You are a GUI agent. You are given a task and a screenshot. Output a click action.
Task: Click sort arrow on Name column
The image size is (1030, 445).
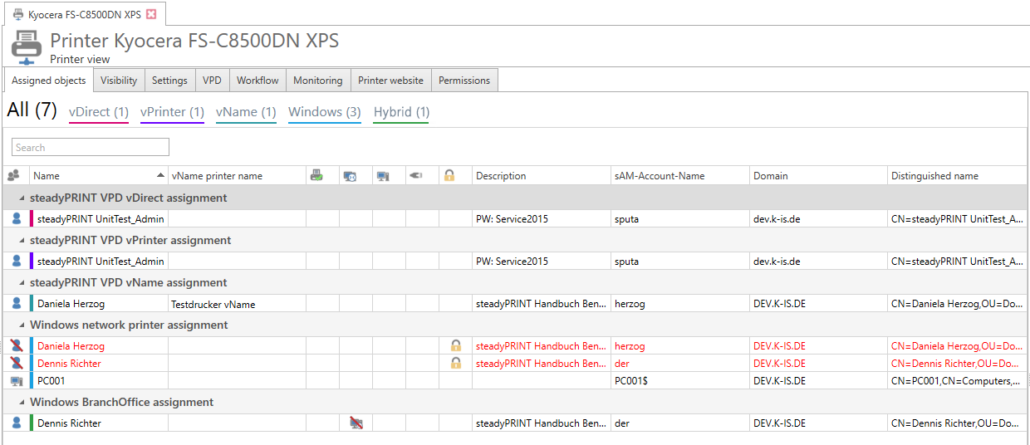[x=160, y=176]
